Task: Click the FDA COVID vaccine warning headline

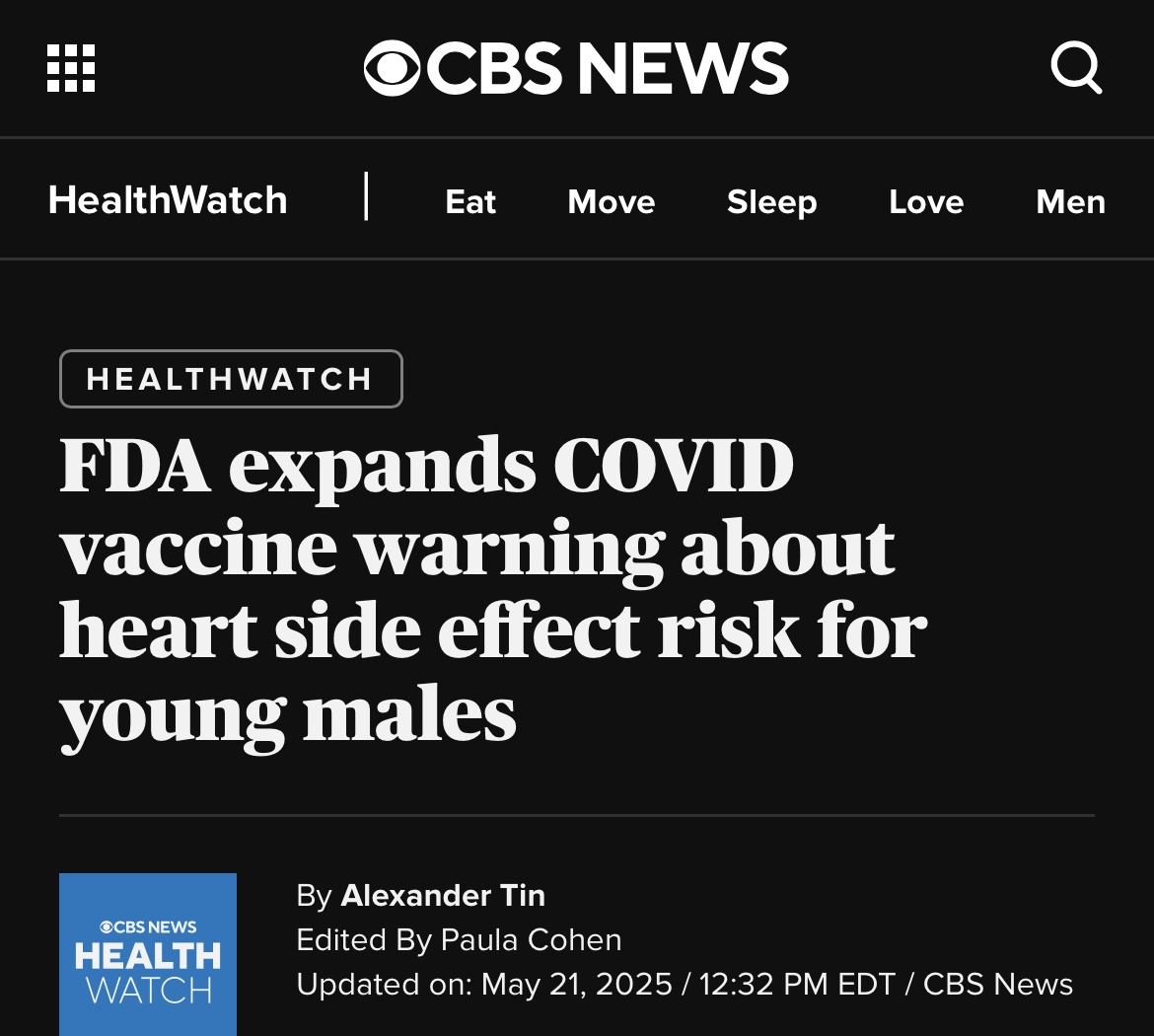Action: coord(493,591)
